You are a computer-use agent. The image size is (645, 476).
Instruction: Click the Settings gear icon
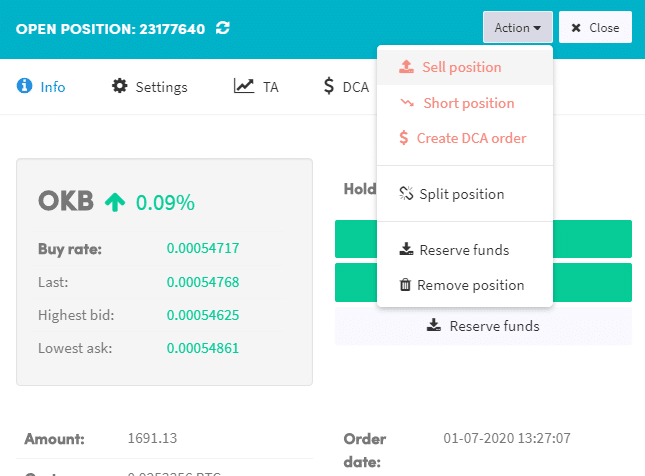(120, 86)
